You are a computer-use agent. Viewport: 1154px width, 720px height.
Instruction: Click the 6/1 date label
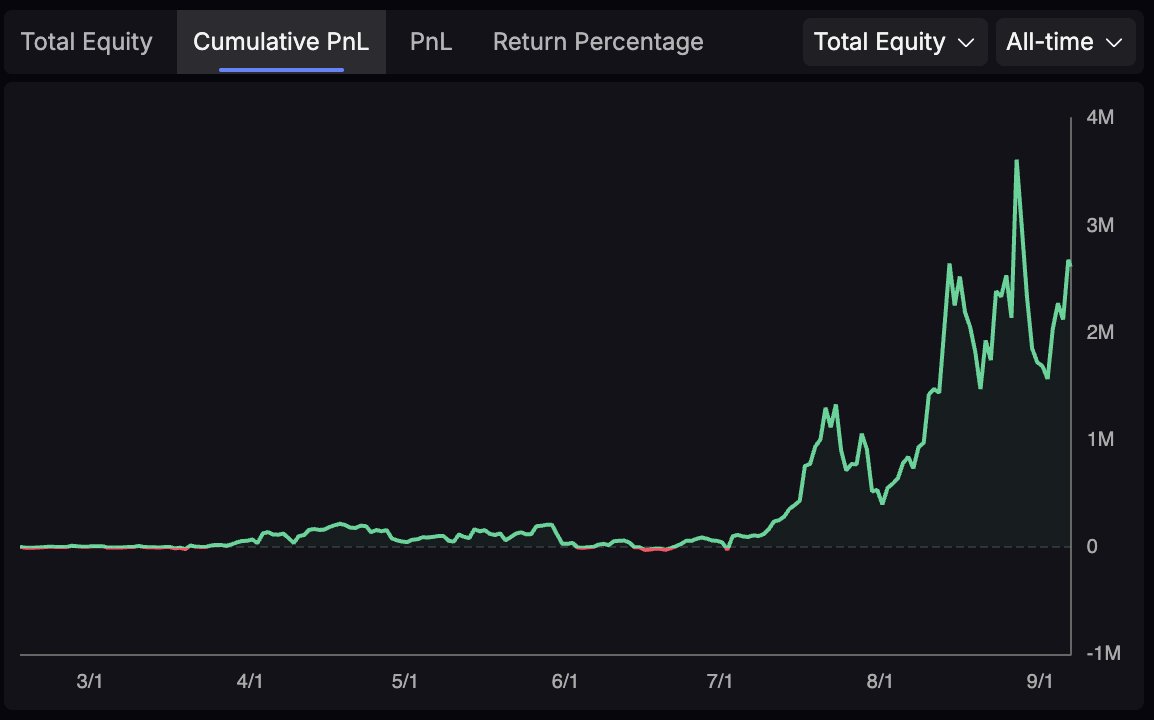click(x=564, y=681)
